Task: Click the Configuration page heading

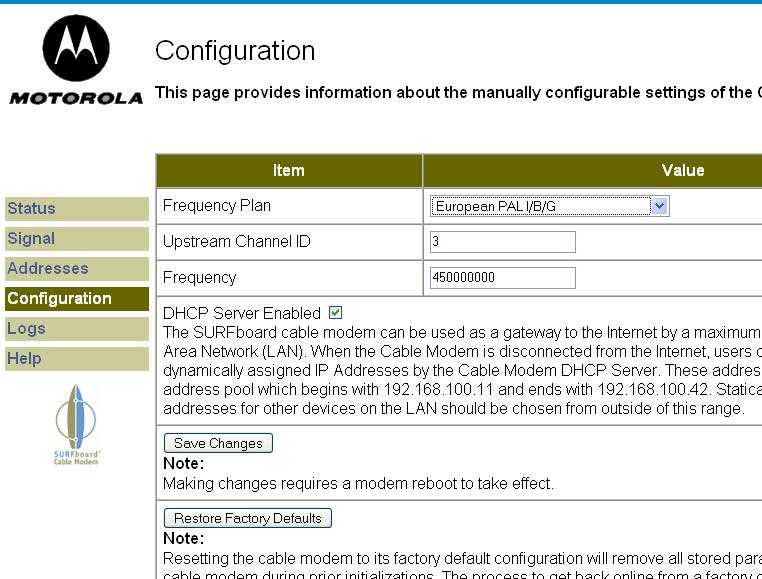Action: (x=235, y=51)
